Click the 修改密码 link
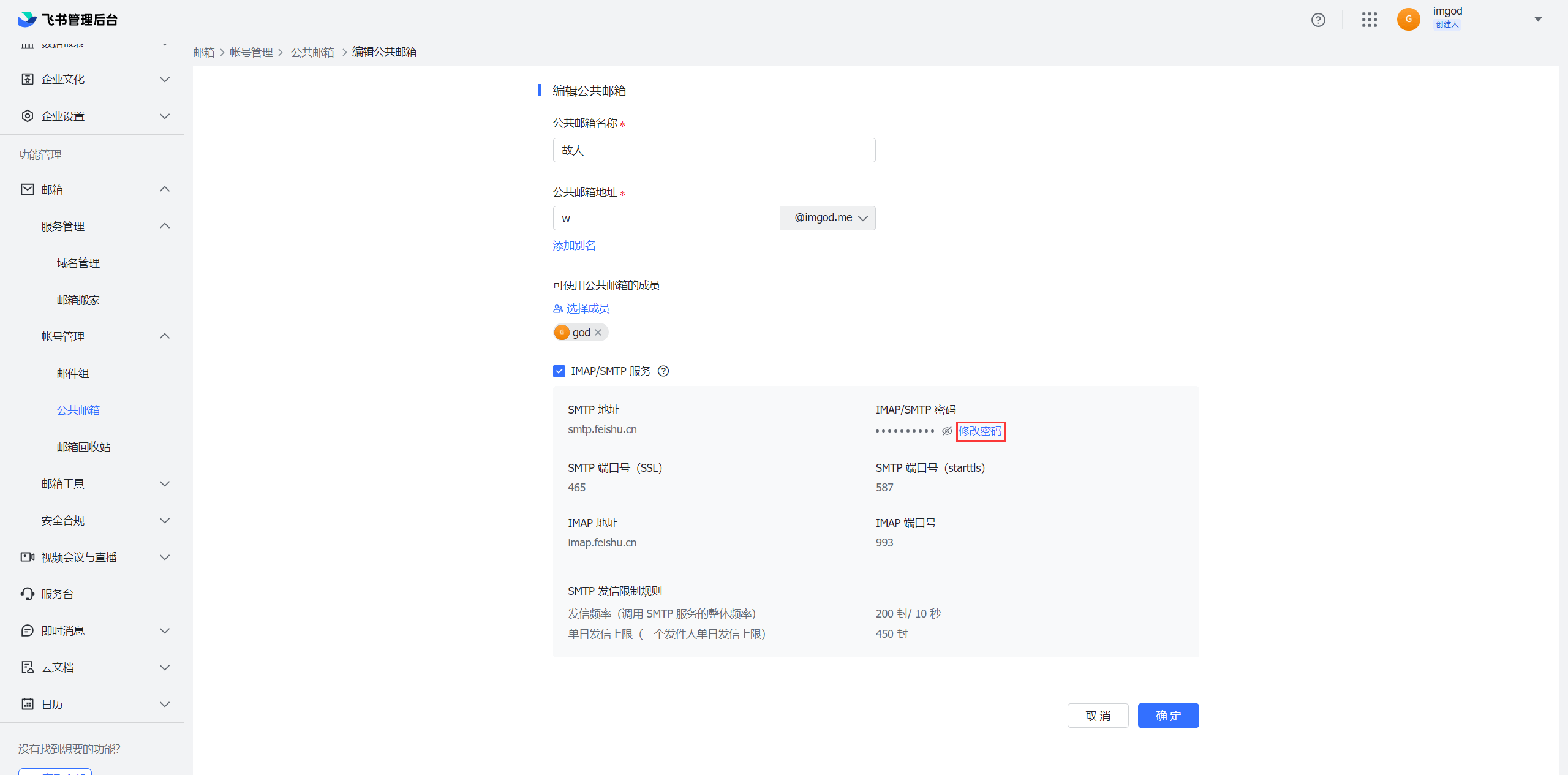 pyautogui.click(x=980, y=431)
